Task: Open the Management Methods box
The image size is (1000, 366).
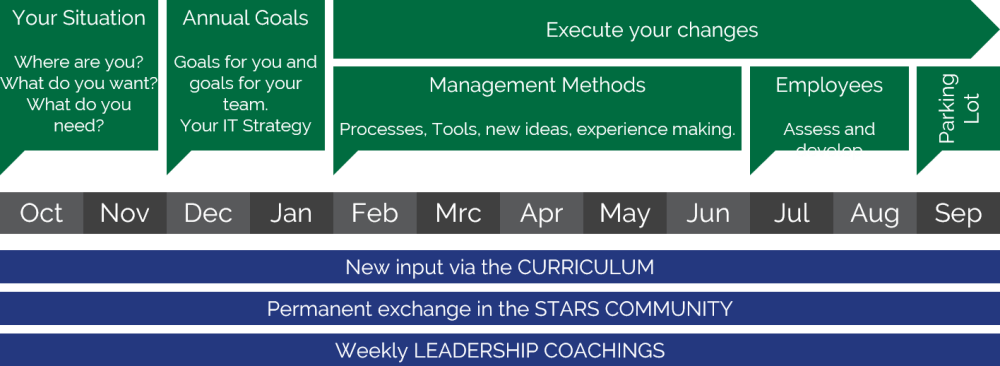Action: point(537,108)
